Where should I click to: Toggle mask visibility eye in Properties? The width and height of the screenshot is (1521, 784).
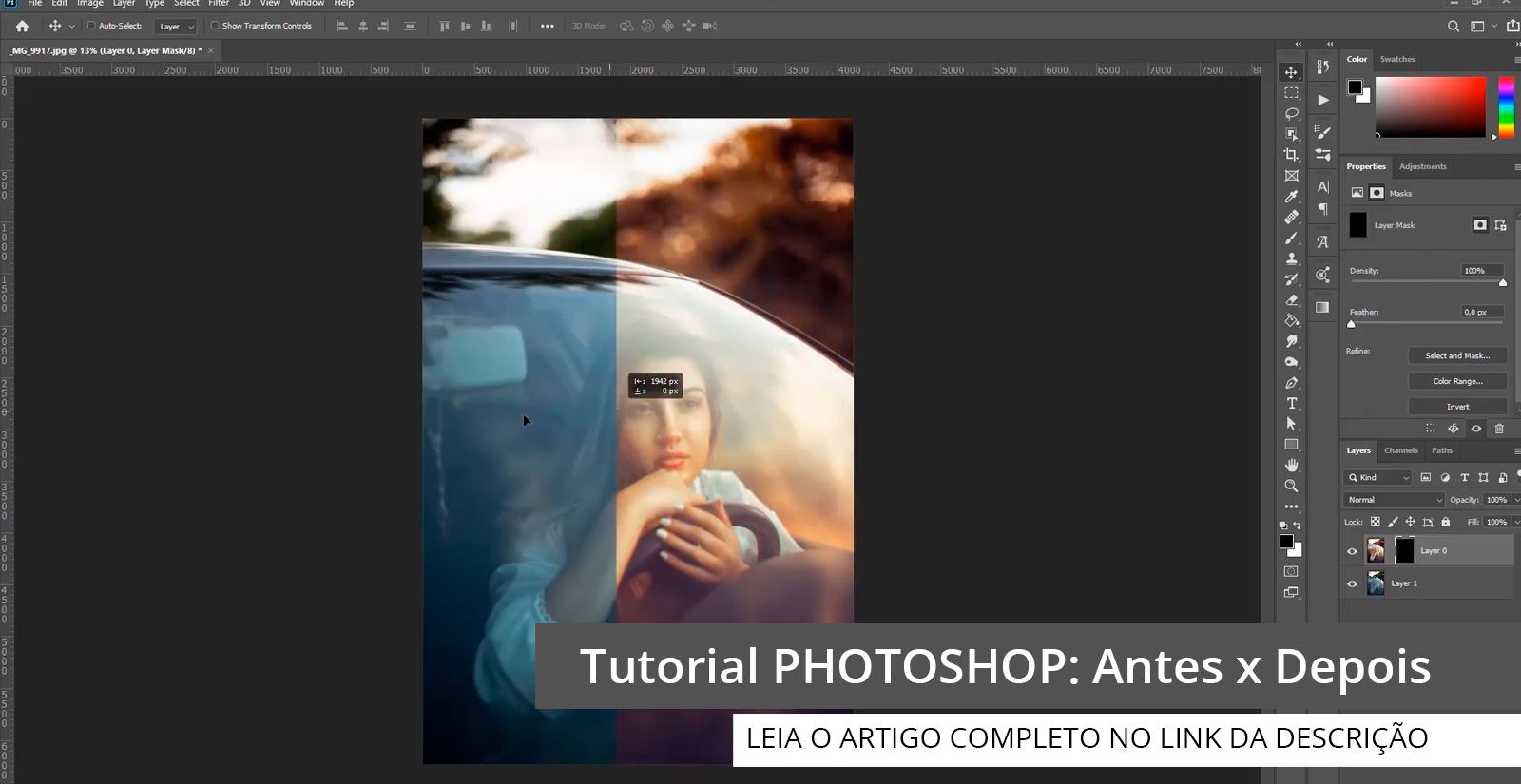point(1476,429)
